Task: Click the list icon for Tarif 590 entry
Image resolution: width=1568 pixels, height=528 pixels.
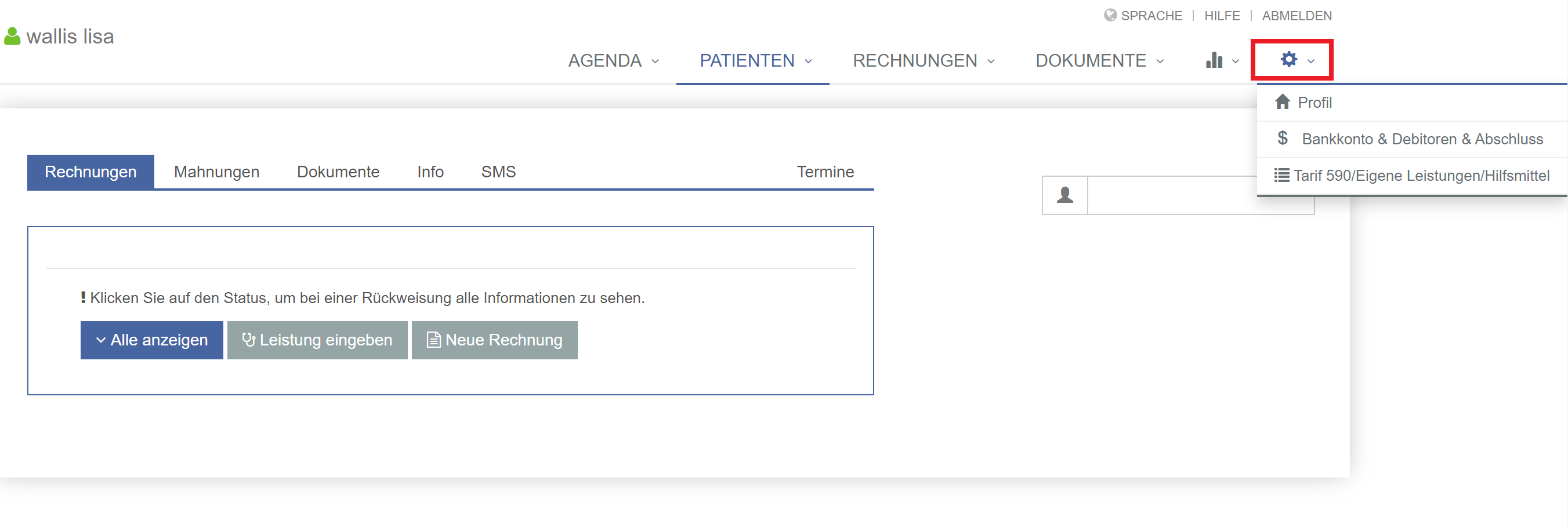Action: (x=1281, y=175)
